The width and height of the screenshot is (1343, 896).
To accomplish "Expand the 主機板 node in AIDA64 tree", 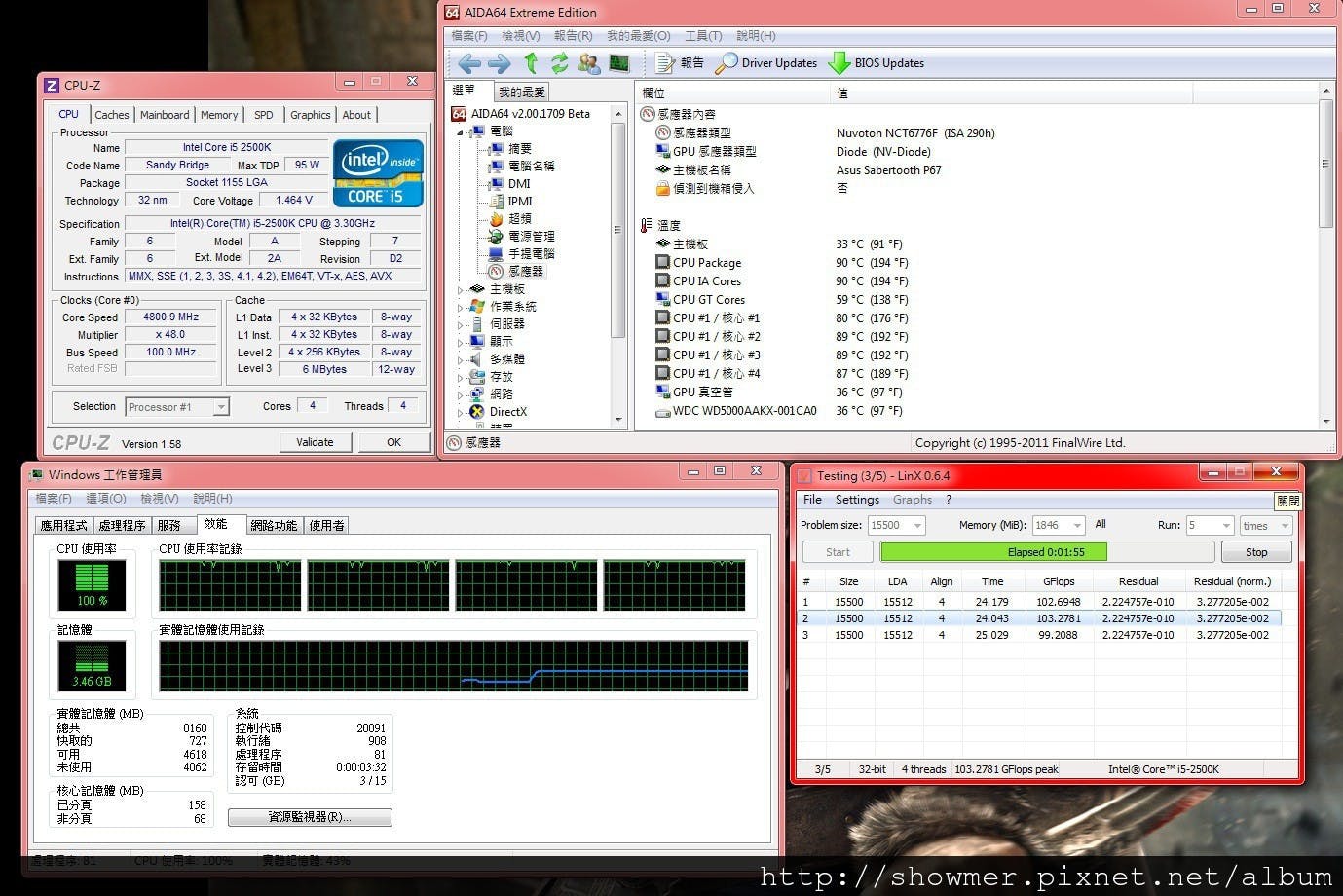I will pos(461,289).
